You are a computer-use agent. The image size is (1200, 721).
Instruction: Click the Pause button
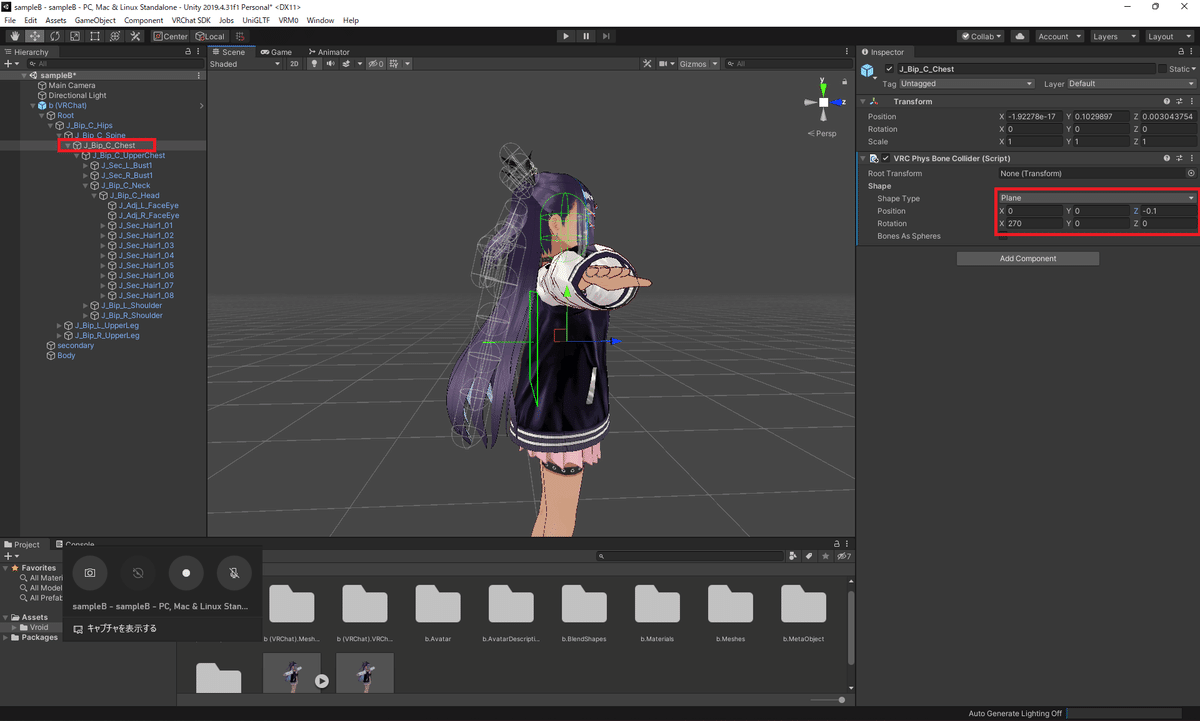586,36
